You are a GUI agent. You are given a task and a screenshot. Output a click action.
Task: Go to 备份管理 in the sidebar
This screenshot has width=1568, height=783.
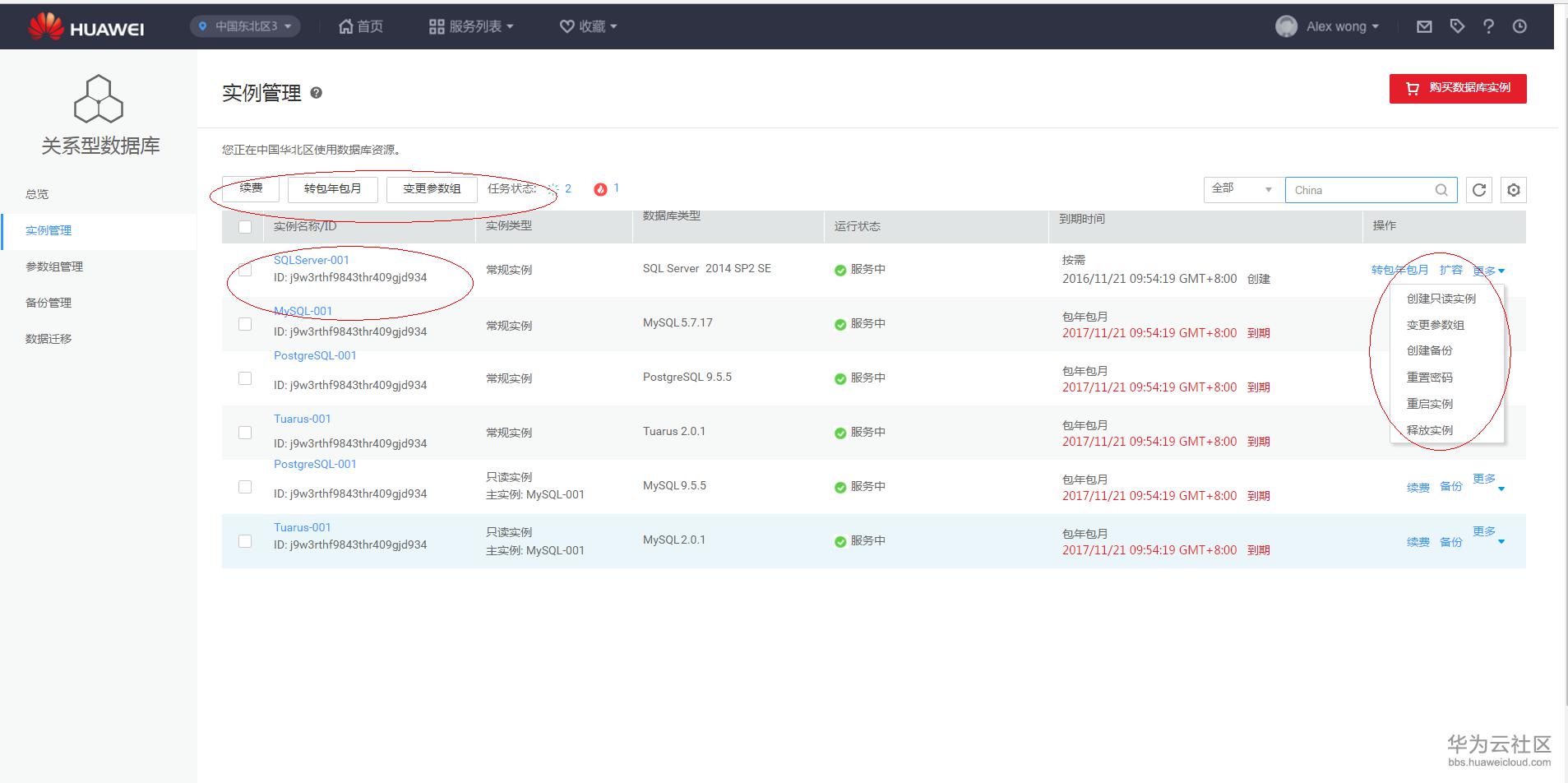tap(49, 303)
